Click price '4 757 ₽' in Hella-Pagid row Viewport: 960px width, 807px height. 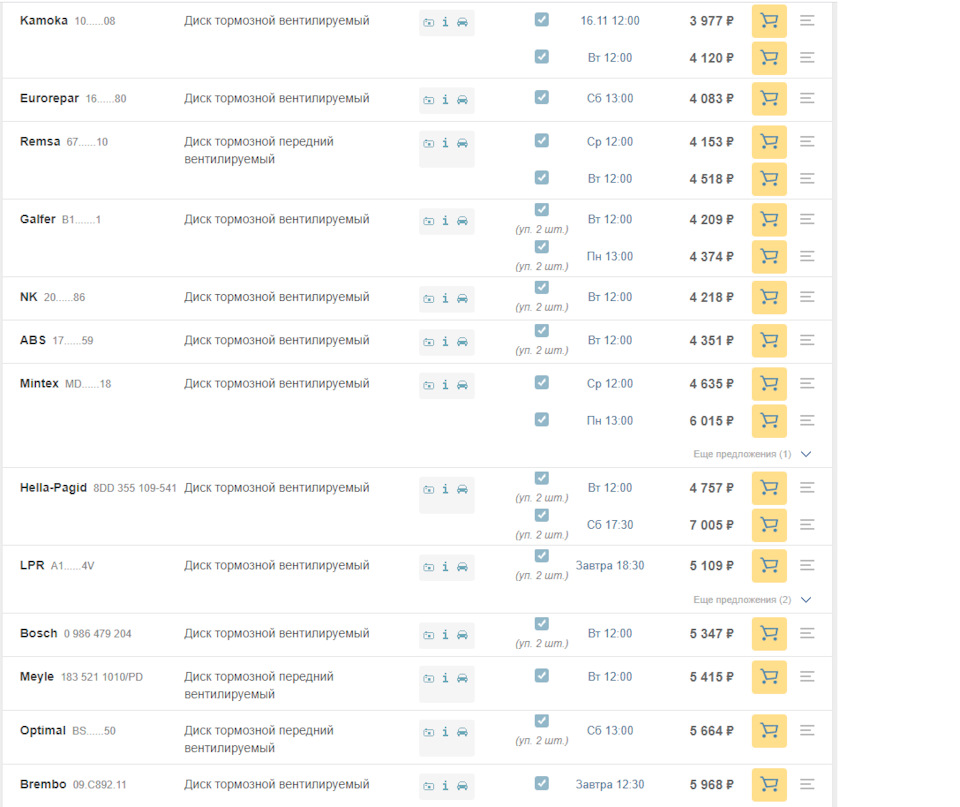711,488
